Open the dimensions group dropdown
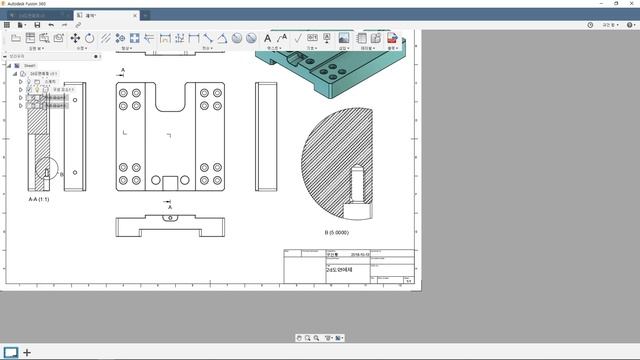640x360 pixels. [208, 48]
